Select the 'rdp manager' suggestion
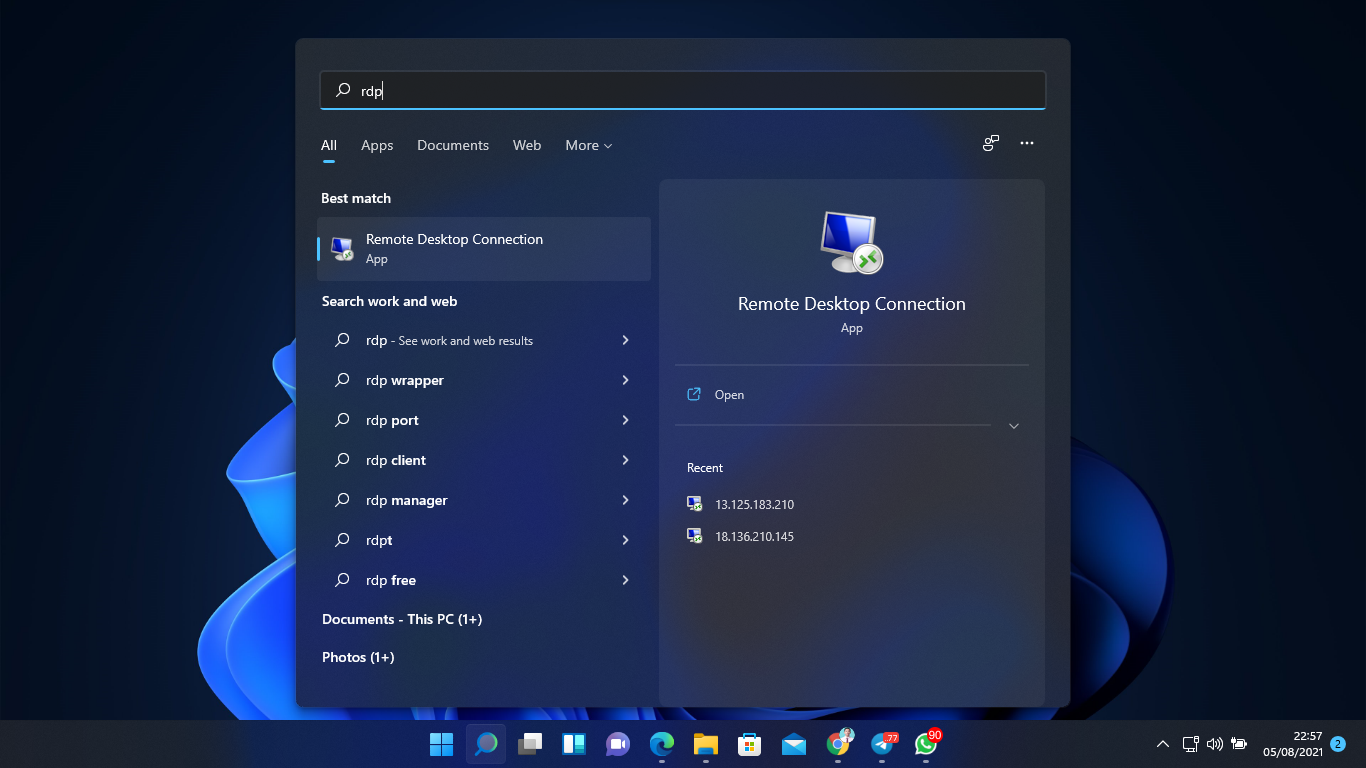This screenshot has height=768, width=1366. pyautogui.click(x=484, y=500)
